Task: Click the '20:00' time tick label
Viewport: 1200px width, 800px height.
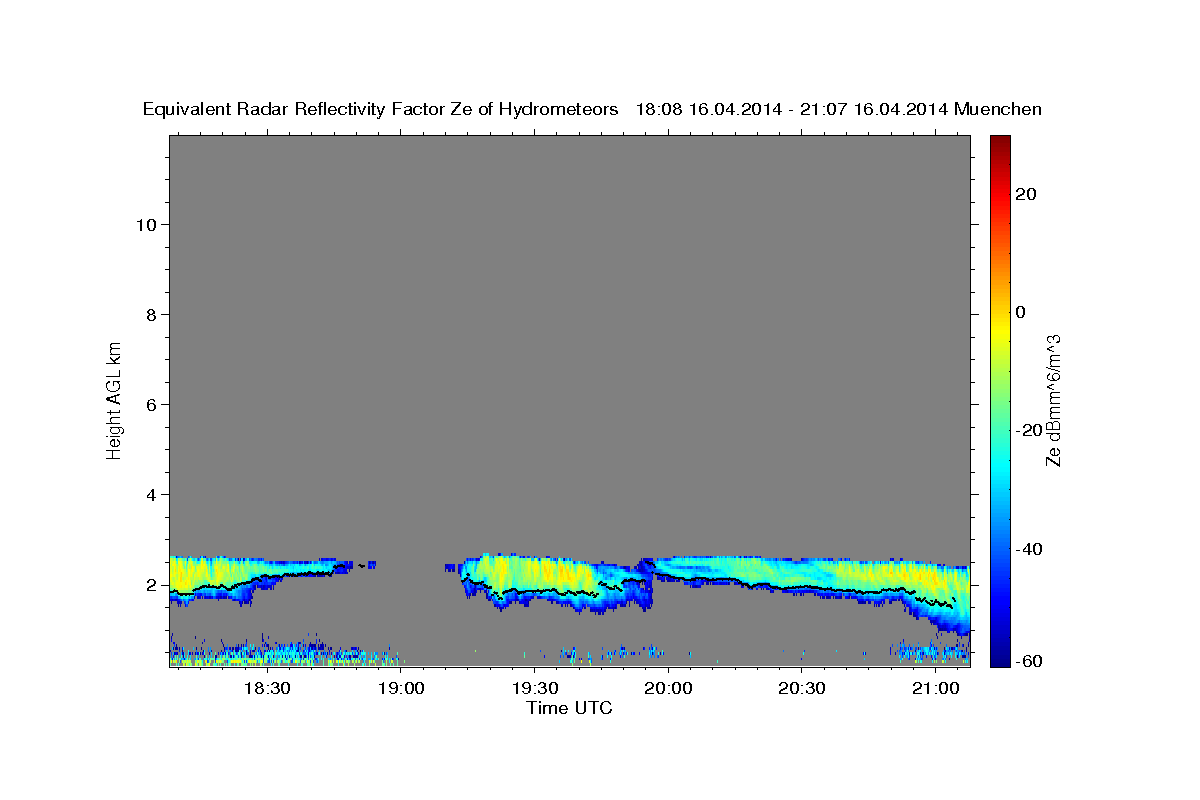Action: [x=668, y=688]
